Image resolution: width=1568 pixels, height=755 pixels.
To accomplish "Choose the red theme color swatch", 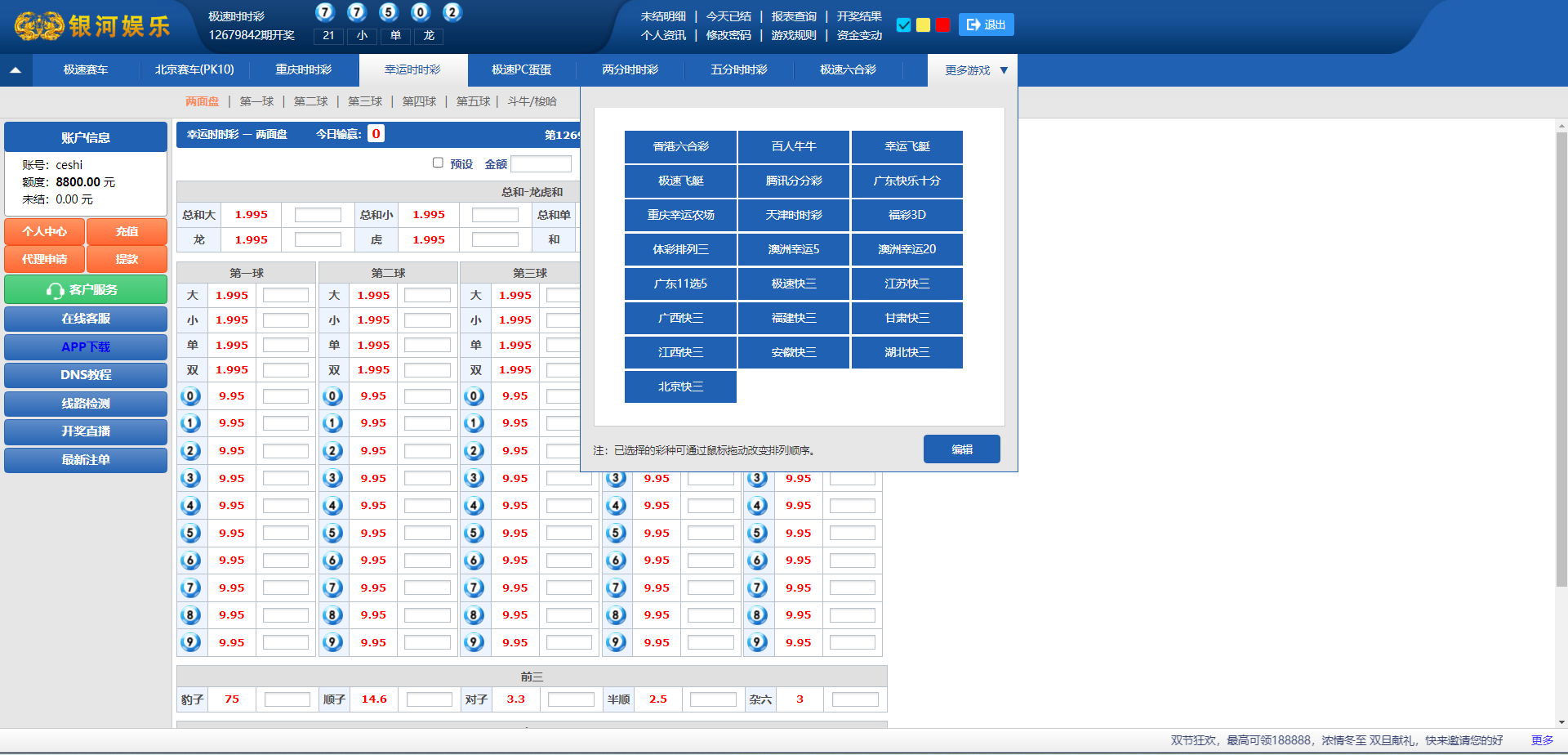I will pos(942,25).
